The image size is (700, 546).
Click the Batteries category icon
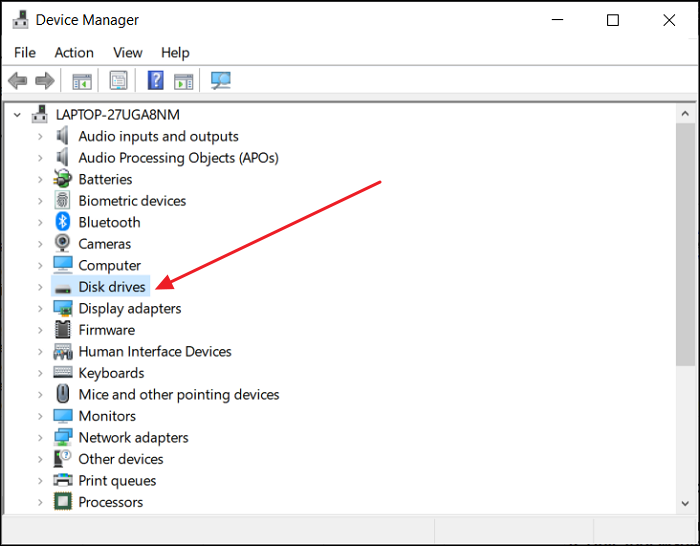[63, 179]
